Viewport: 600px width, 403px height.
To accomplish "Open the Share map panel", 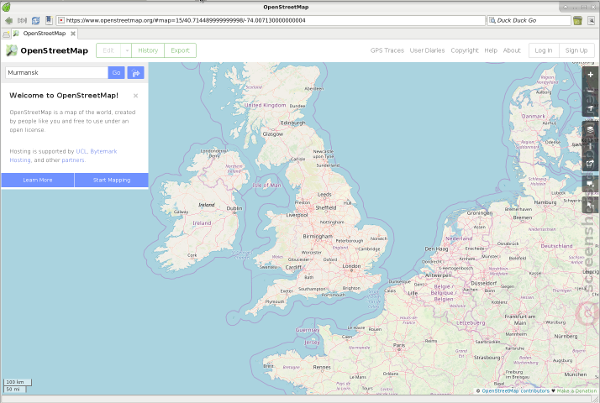I will click(x=590, y=163).
